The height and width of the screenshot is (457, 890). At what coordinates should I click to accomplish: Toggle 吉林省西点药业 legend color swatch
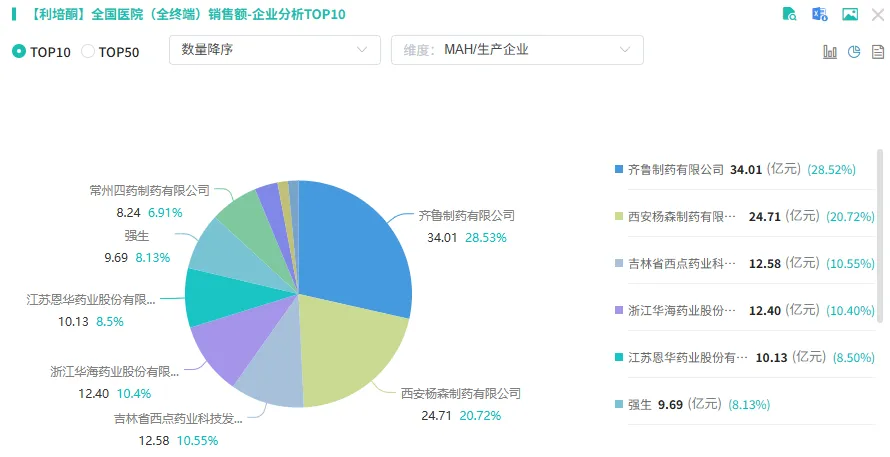tap(619, 264)
